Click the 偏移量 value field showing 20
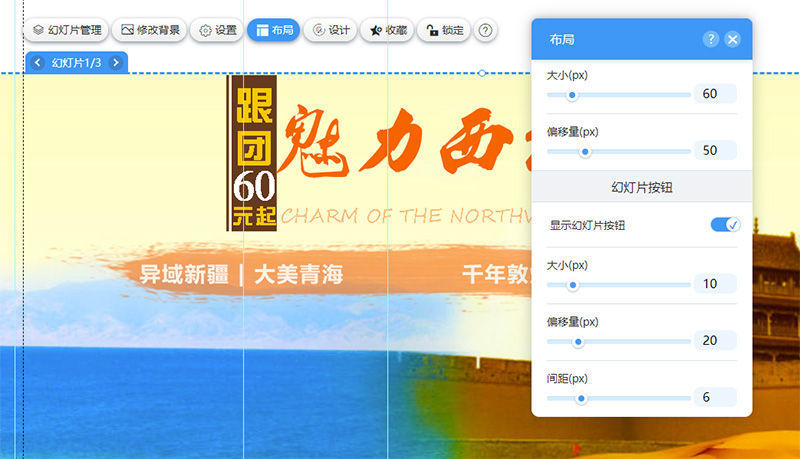The width and height of the screenshot is (800, 459). (715, 340)
